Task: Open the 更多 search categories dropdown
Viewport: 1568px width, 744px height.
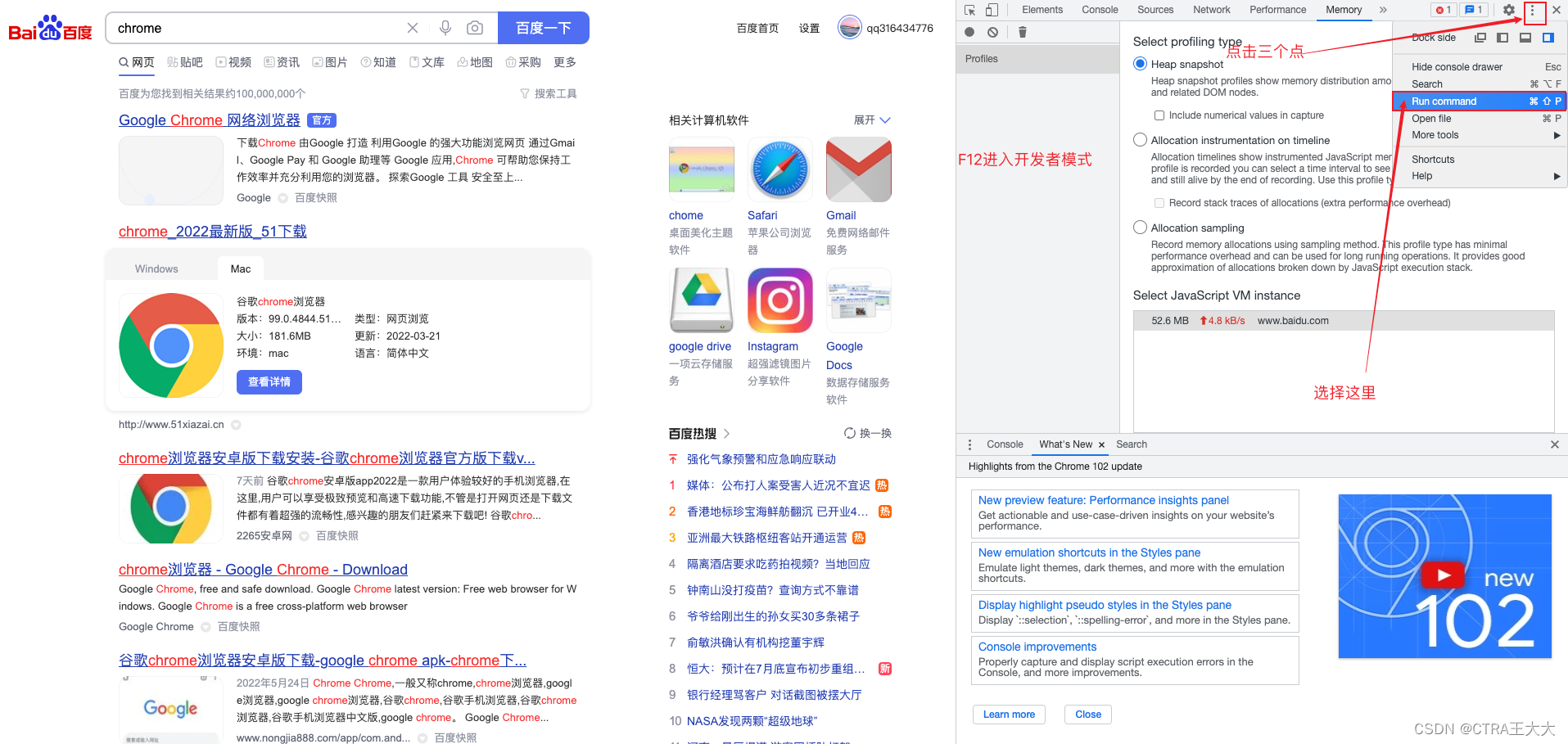Action: click(x=565, y=62)
